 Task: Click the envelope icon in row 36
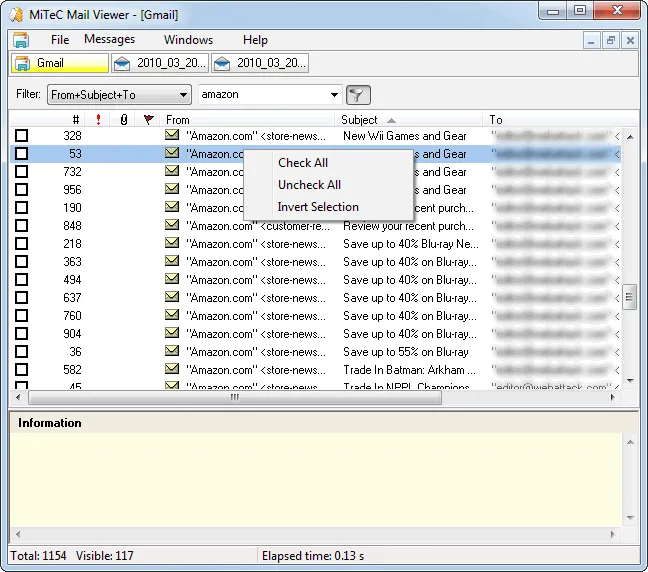[x=172, y=351]
